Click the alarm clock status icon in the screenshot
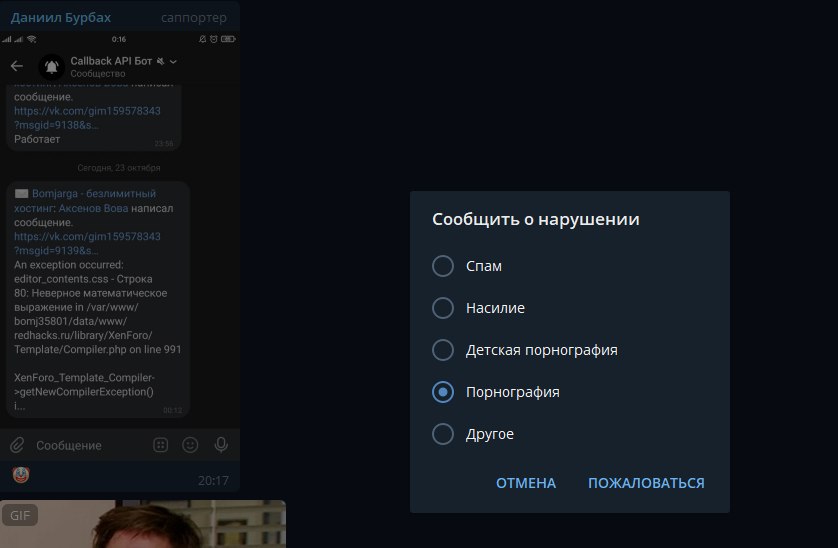Viewport: 838px width, 548px height. point(214,39)
